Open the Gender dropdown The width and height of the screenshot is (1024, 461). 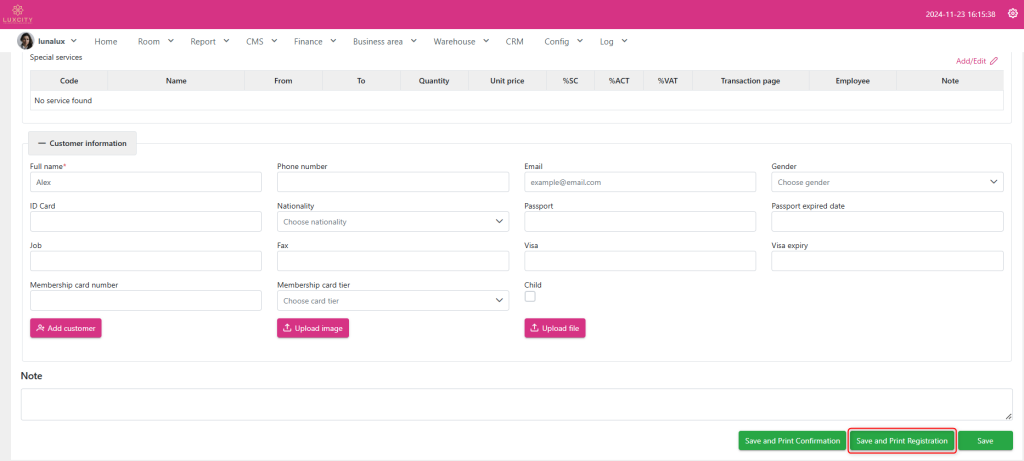887,182
